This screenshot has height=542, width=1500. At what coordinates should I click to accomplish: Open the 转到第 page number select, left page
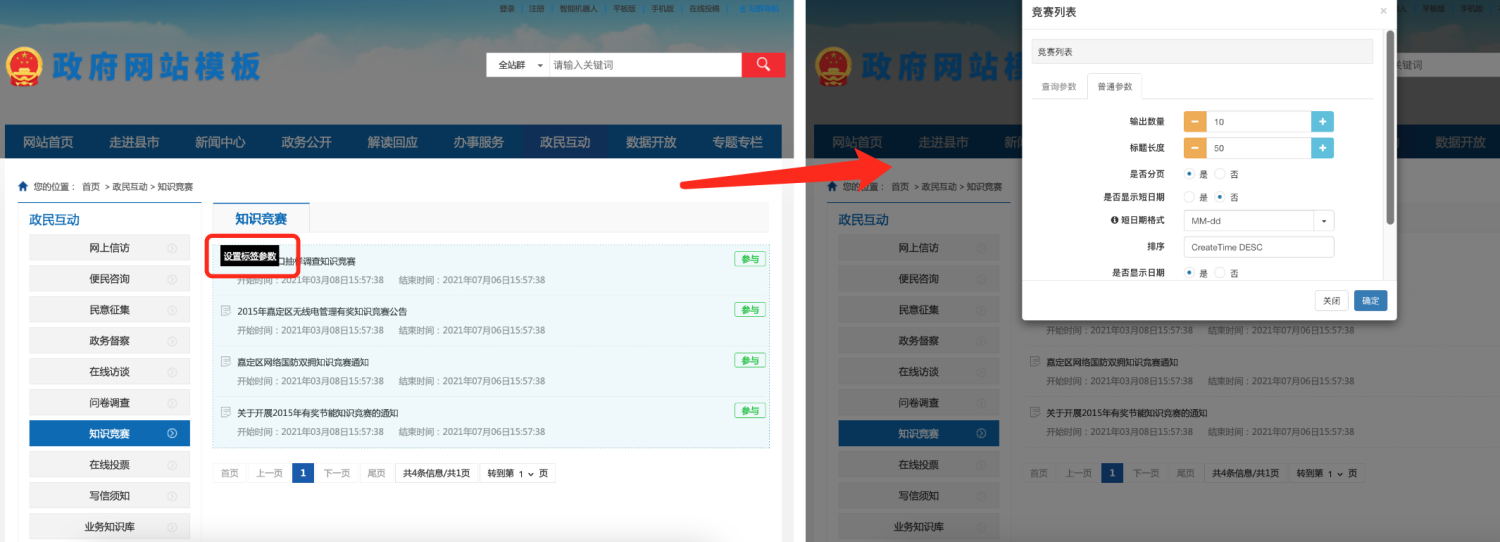pyautogui.click(x=527, y=473)
